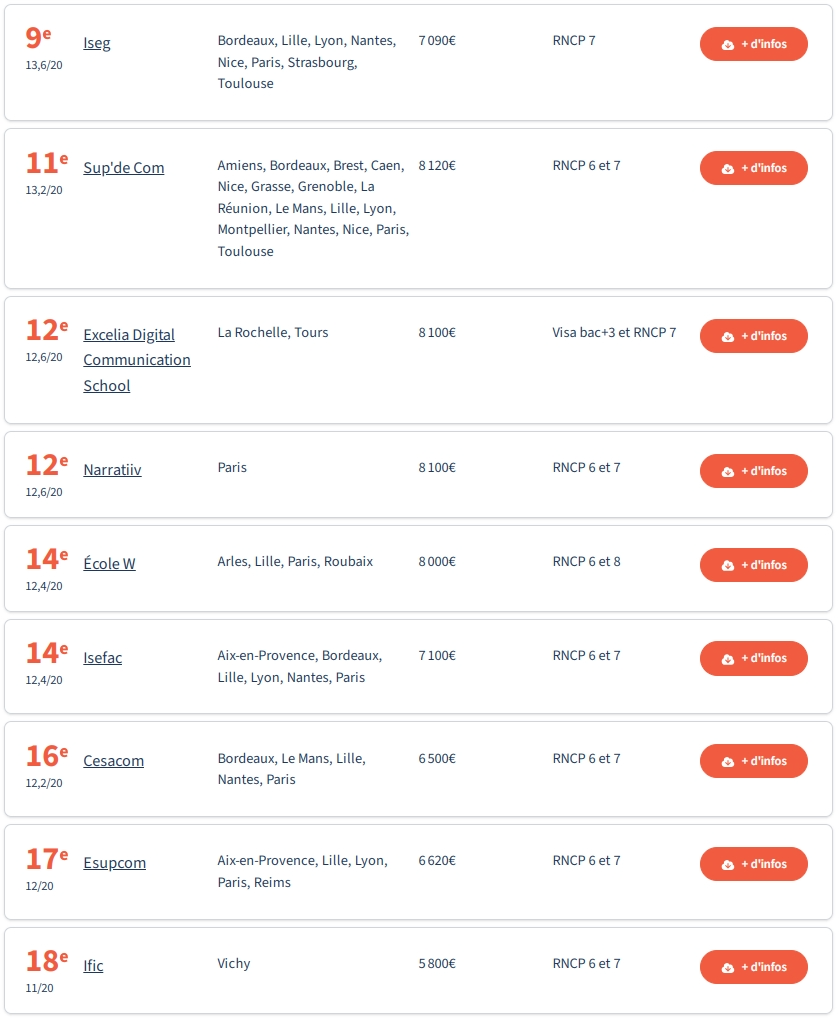
Task: Follow the Ific school link
Action: point(93,965)
